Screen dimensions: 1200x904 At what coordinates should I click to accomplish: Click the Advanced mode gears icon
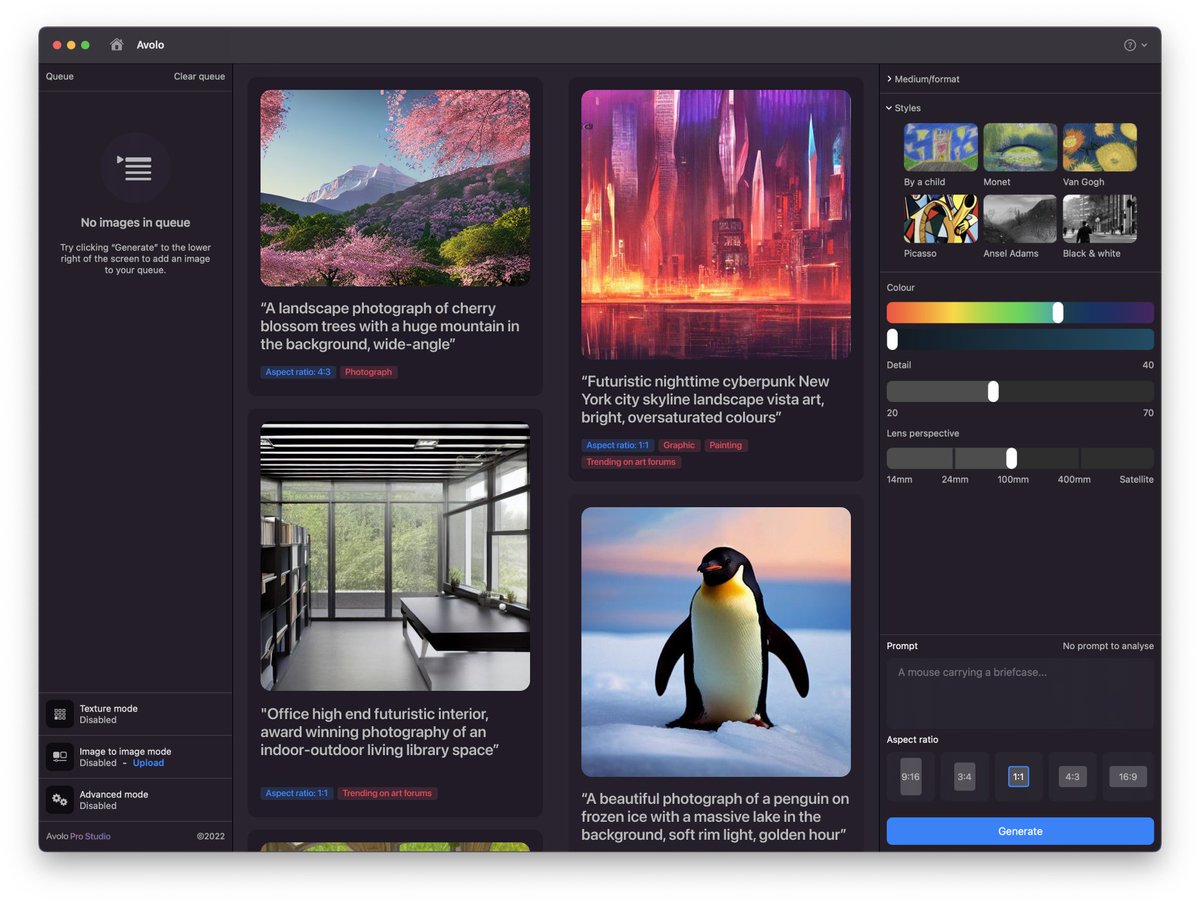pos(60,800)
